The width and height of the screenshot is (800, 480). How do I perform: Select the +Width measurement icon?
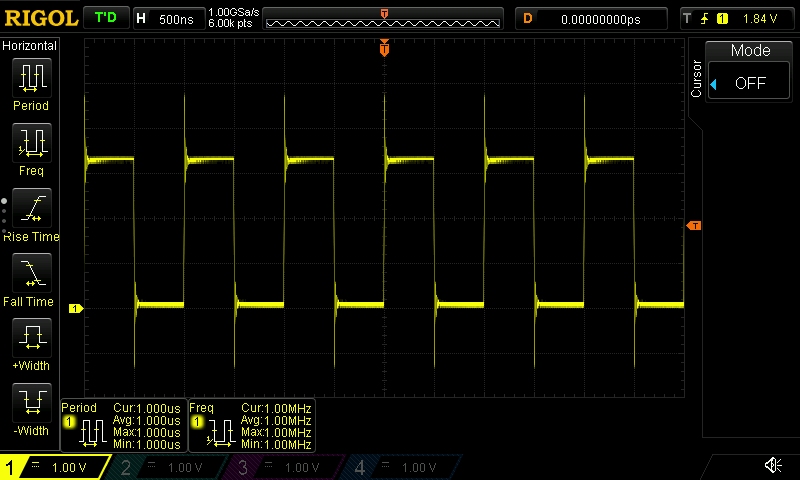[32, 338]
